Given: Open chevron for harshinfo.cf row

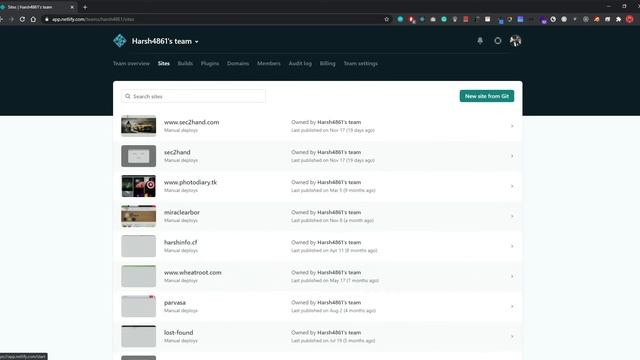Looking at the screenshot, I should [512, 246].
